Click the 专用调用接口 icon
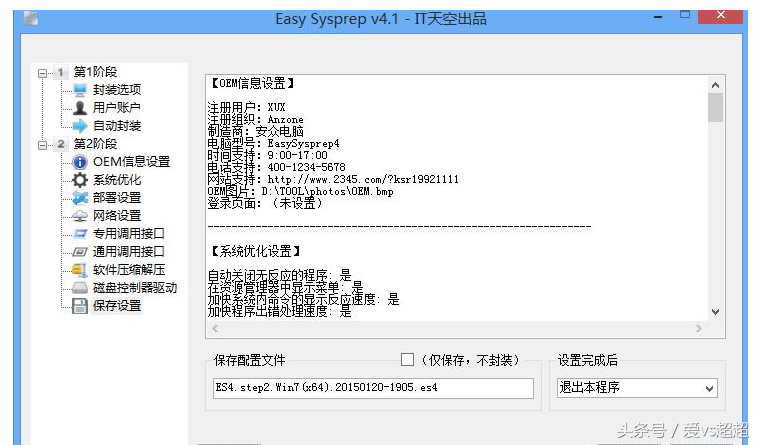This screenshot has height=445, width=760. tap(79, 234)
